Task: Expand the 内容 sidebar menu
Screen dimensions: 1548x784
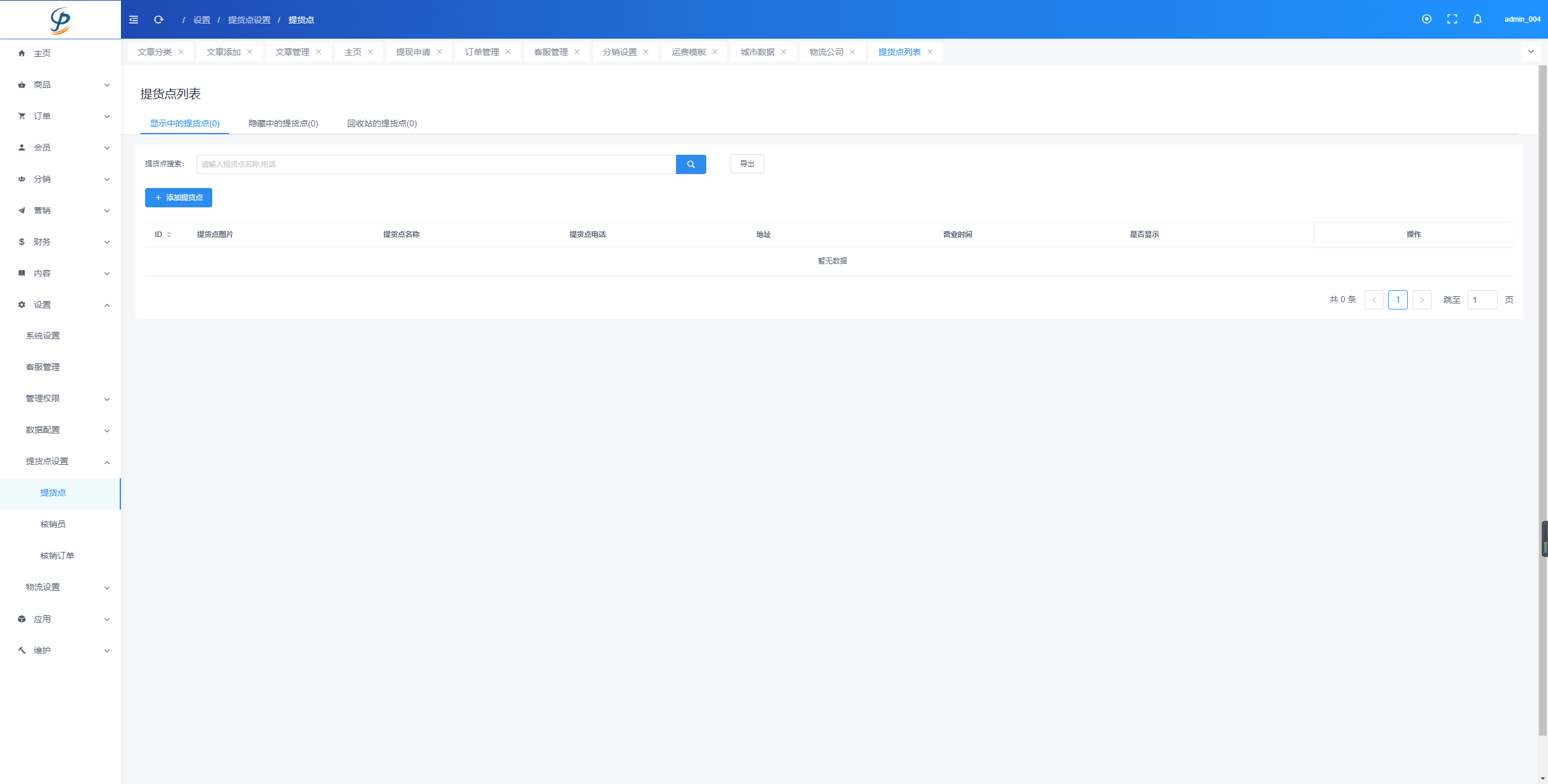Action: click(60, 273)
